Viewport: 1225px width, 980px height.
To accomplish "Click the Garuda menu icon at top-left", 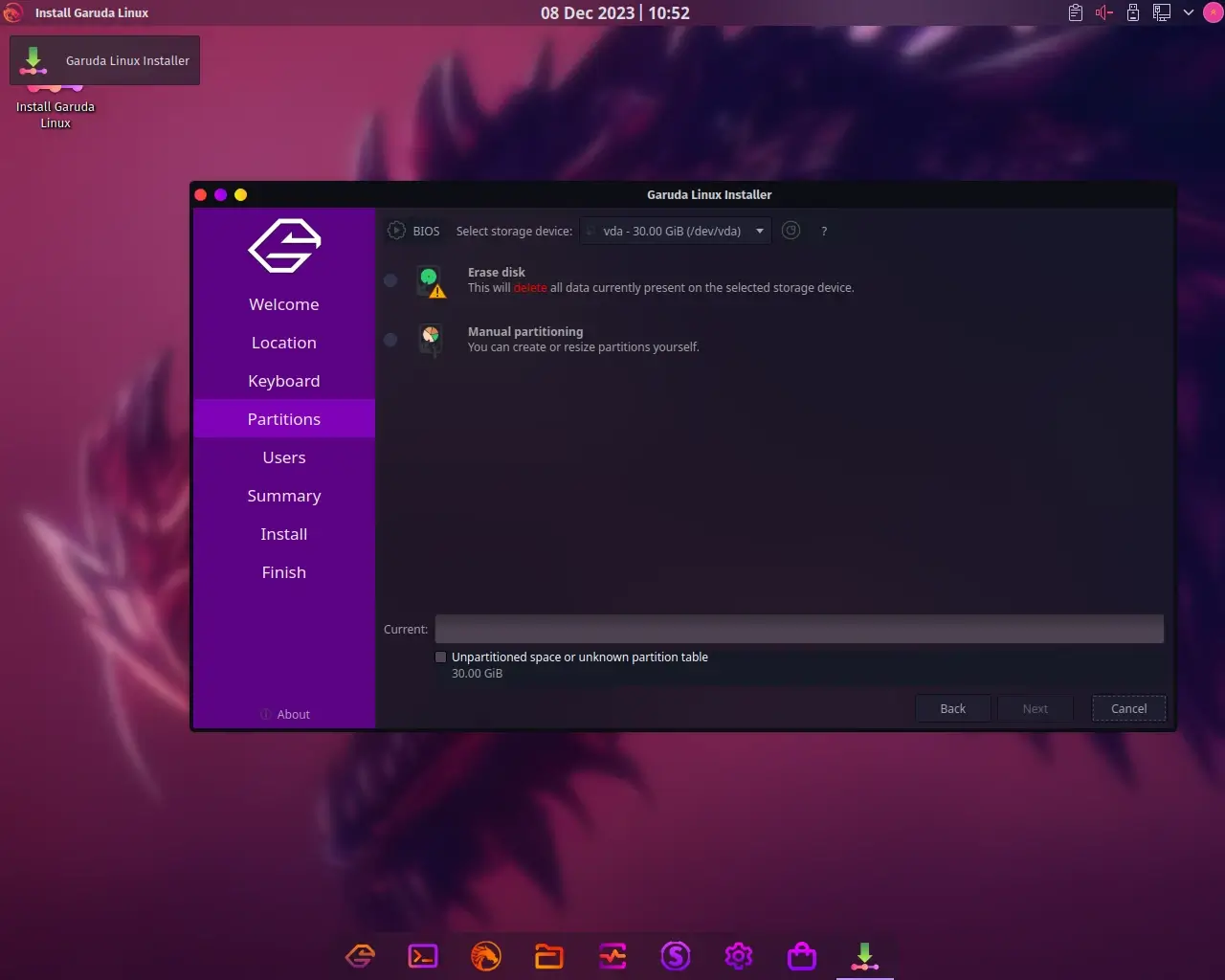I will click(x=12, y=12).
